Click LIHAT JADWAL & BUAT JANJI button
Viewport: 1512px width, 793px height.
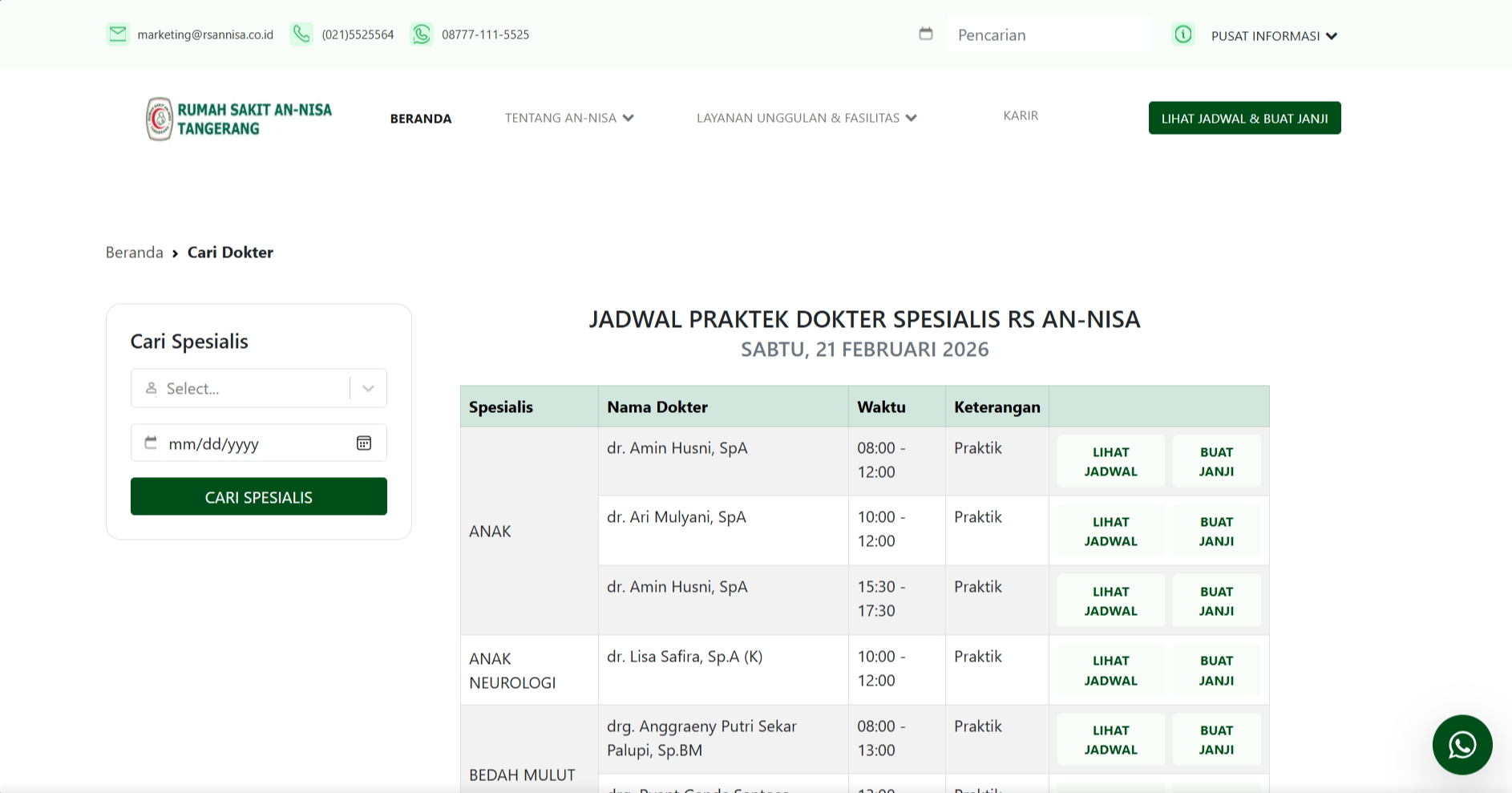(1243, 118)
